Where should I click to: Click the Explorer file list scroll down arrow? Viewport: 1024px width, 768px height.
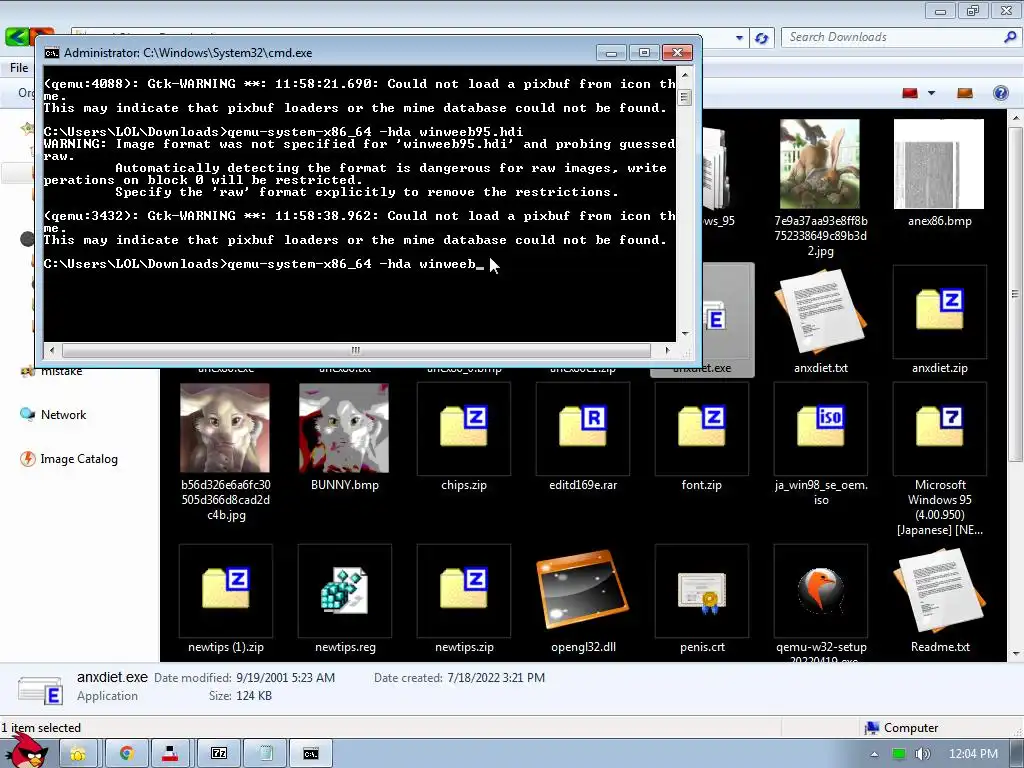tap(1016, 654)
